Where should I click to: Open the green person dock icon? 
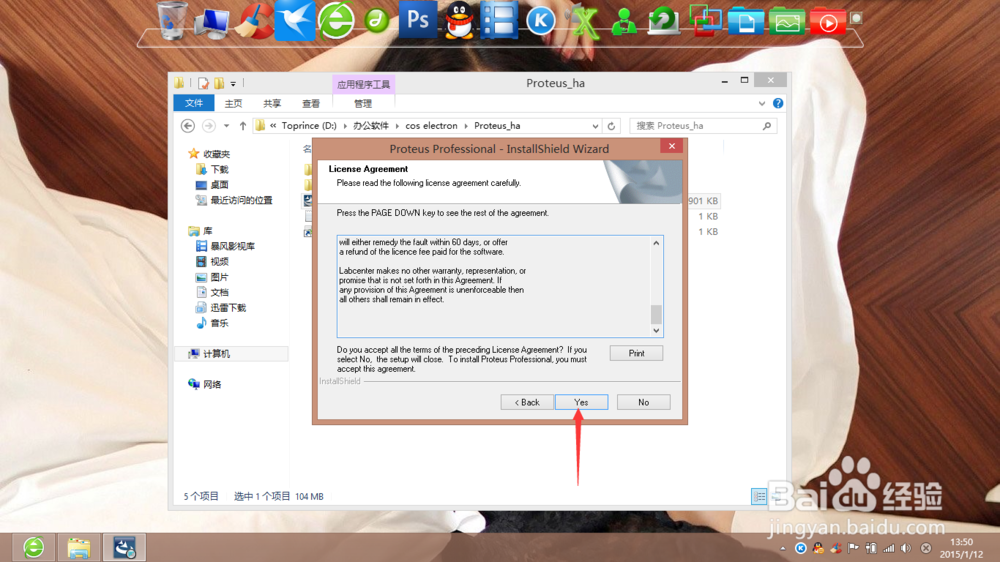(x=624, y=22)
